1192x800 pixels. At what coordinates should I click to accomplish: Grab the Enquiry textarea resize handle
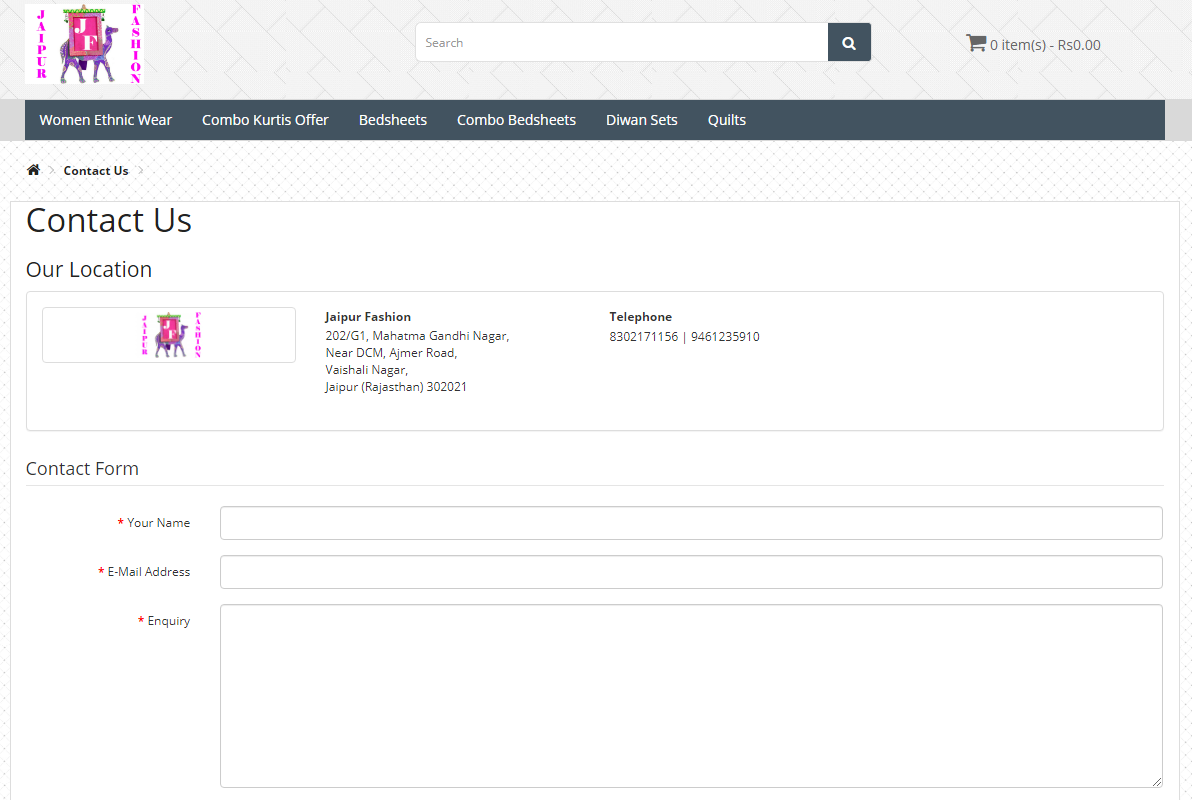pos(1156,781)
